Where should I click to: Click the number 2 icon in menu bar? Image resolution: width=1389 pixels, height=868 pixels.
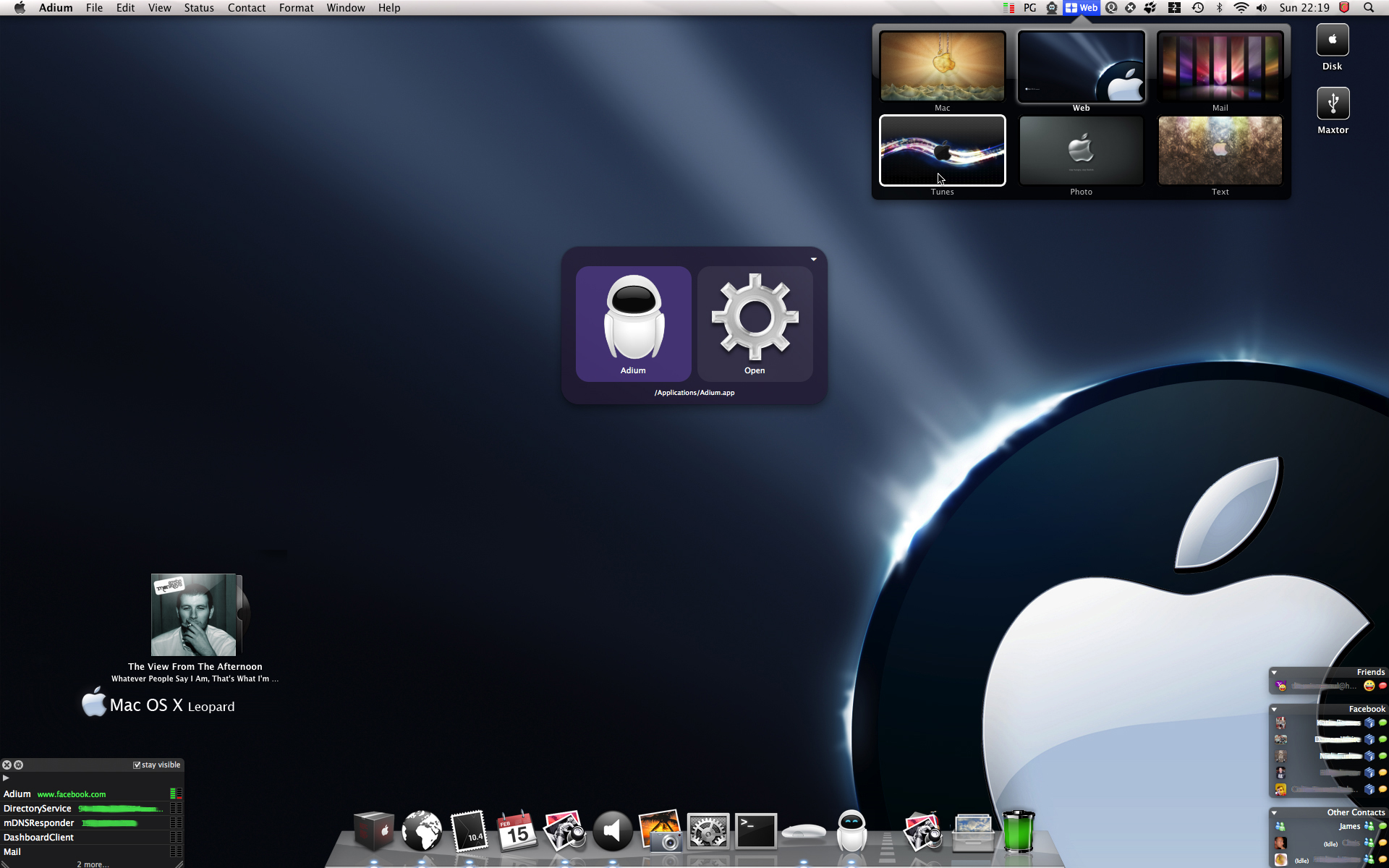[1174, 8]
